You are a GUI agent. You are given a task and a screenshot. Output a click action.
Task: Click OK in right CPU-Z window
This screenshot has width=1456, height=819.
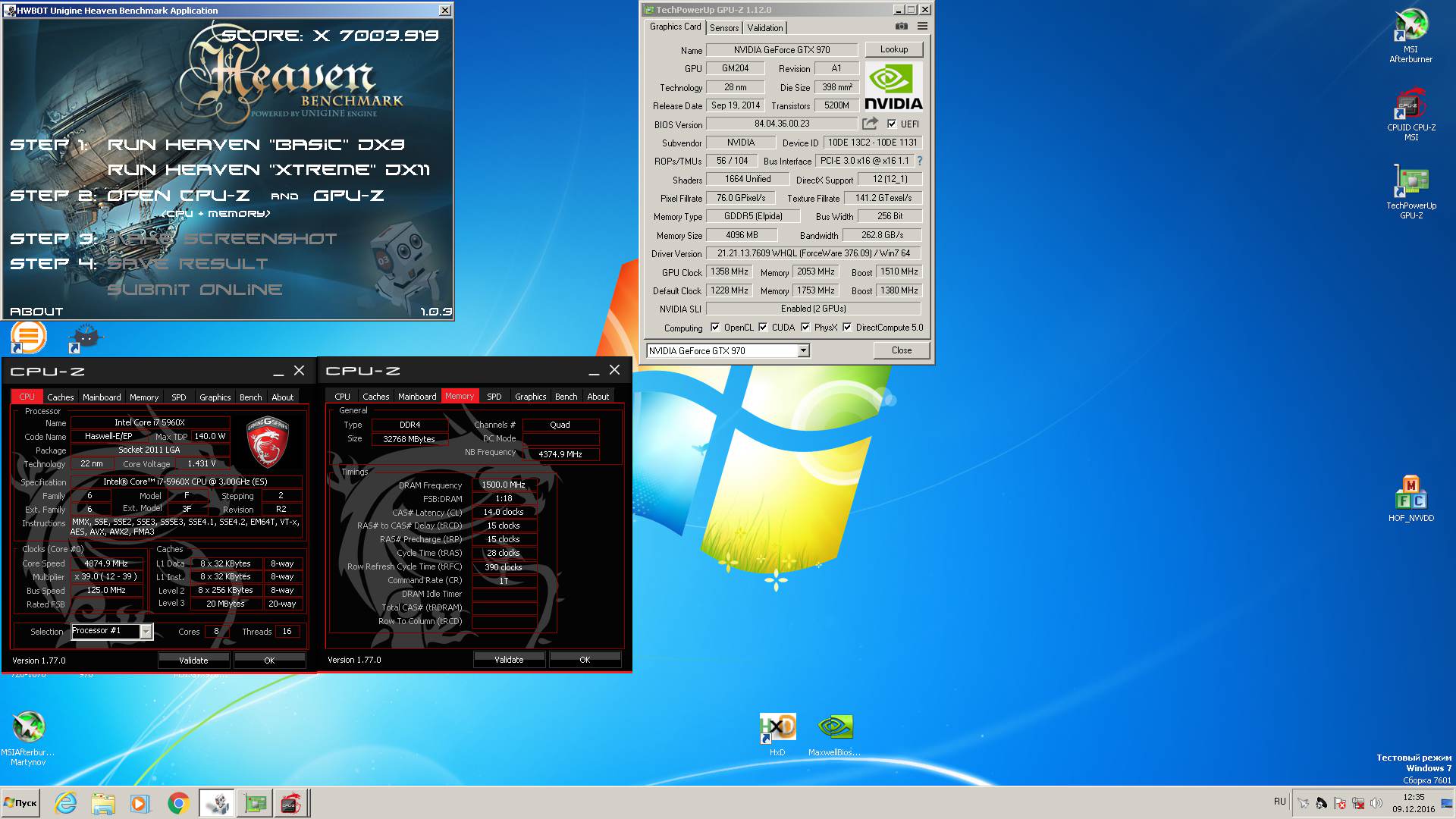click(585, 660)
